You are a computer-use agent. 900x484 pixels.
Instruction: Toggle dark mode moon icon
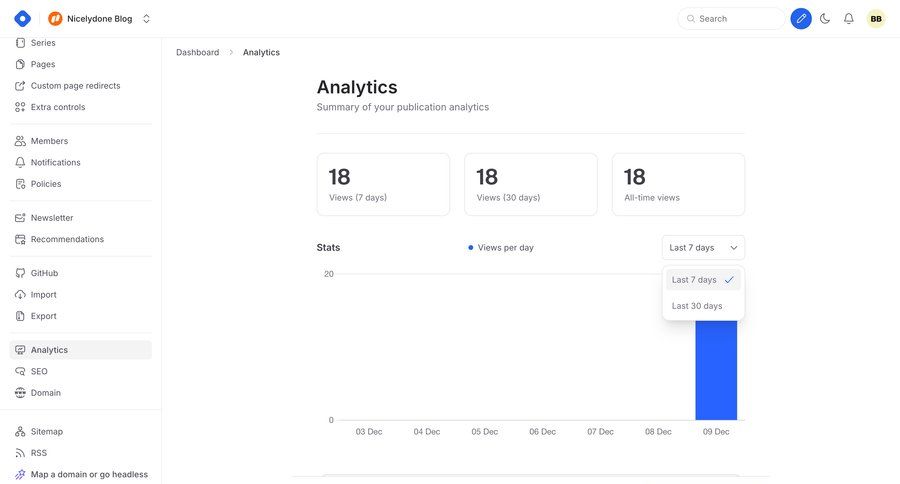tap(825, 18)
